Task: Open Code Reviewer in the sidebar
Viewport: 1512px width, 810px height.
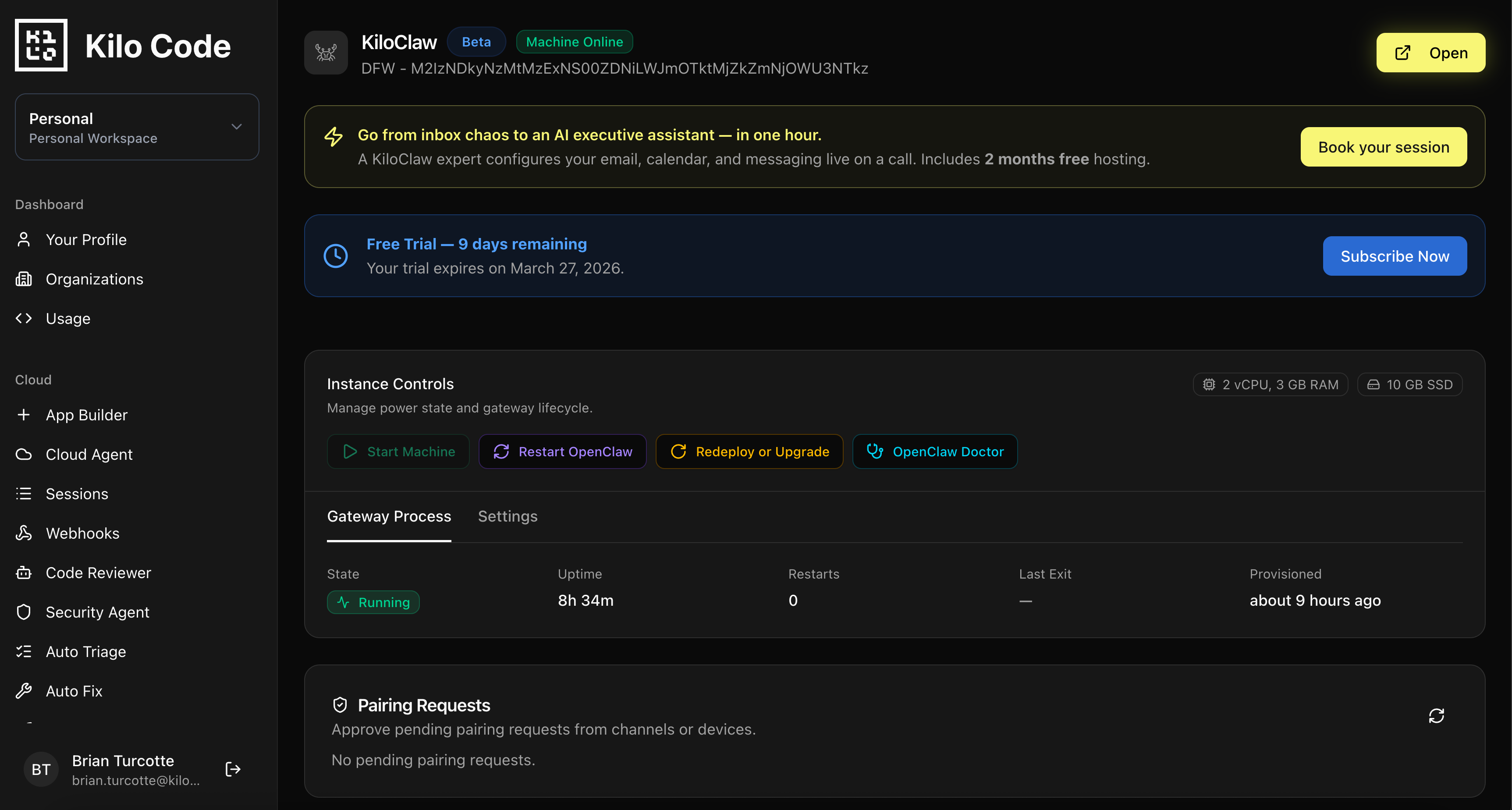Action: [x=98, y=572]
